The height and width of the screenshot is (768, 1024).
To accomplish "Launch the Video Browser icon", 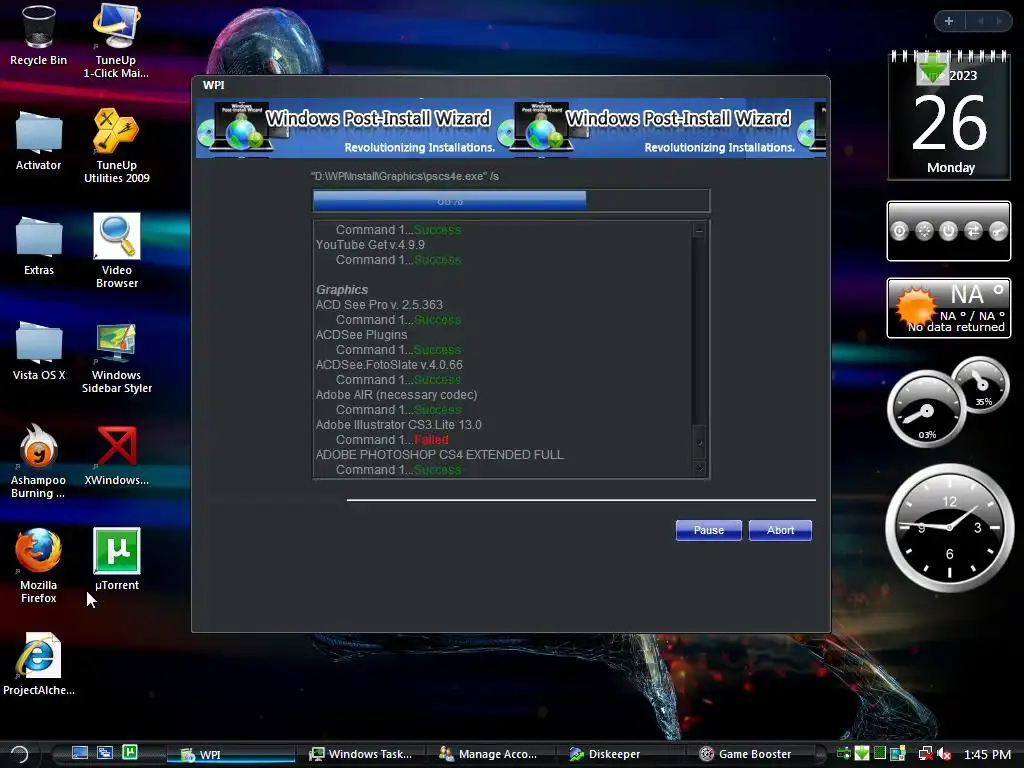I will [116, 251].
